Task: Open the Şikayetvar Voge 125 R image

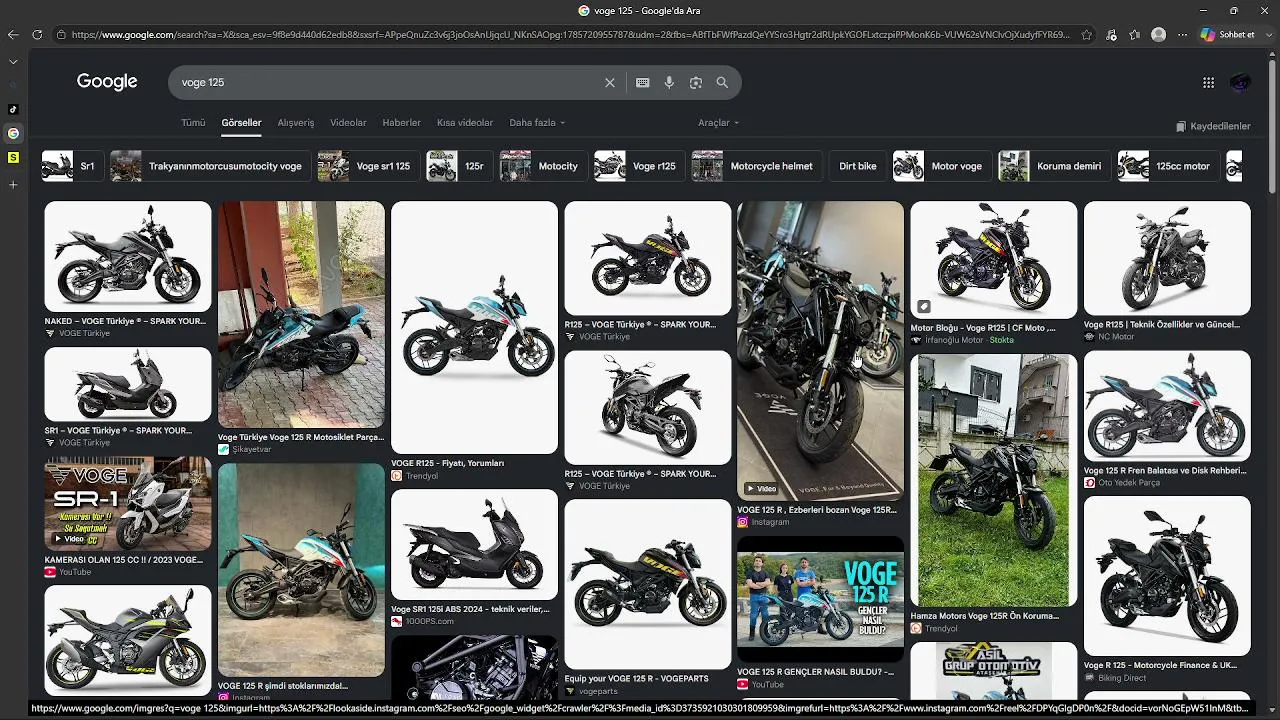Action: coord(301,315)
